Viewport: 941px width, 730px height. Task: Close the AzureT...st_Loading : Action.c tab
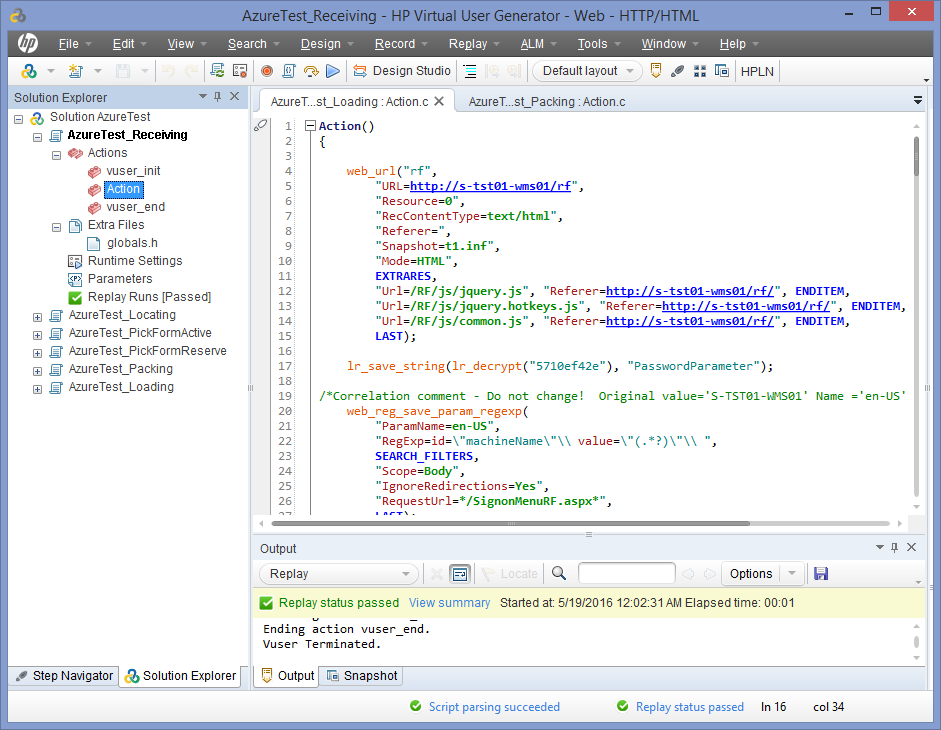pos(439,101)
